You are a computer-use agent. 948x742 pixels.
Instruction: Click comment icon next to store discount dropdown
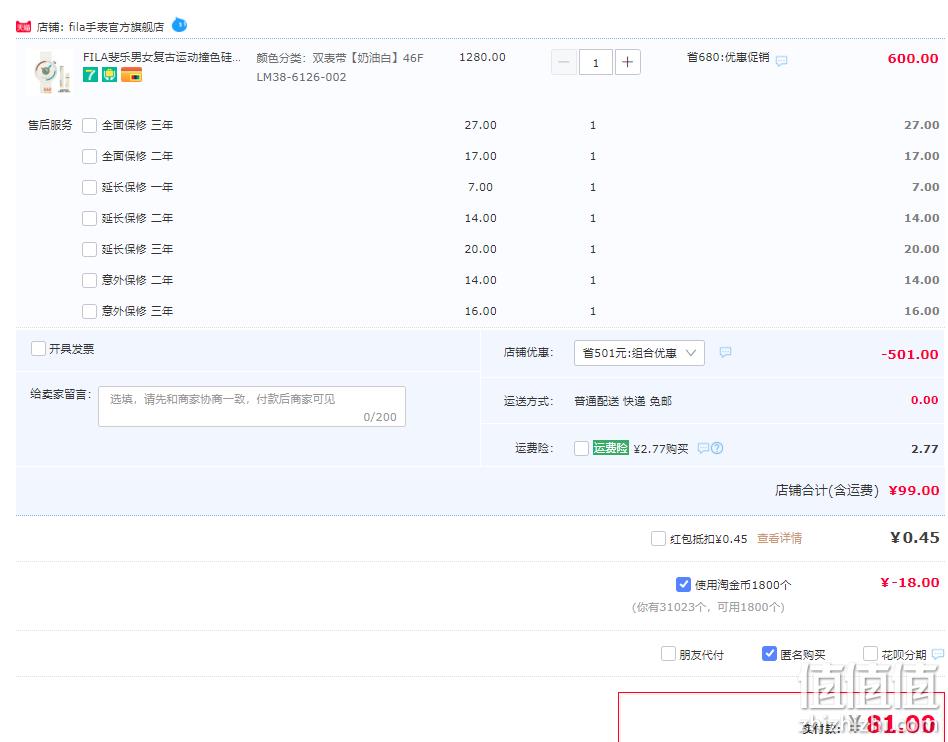(726, 352)
